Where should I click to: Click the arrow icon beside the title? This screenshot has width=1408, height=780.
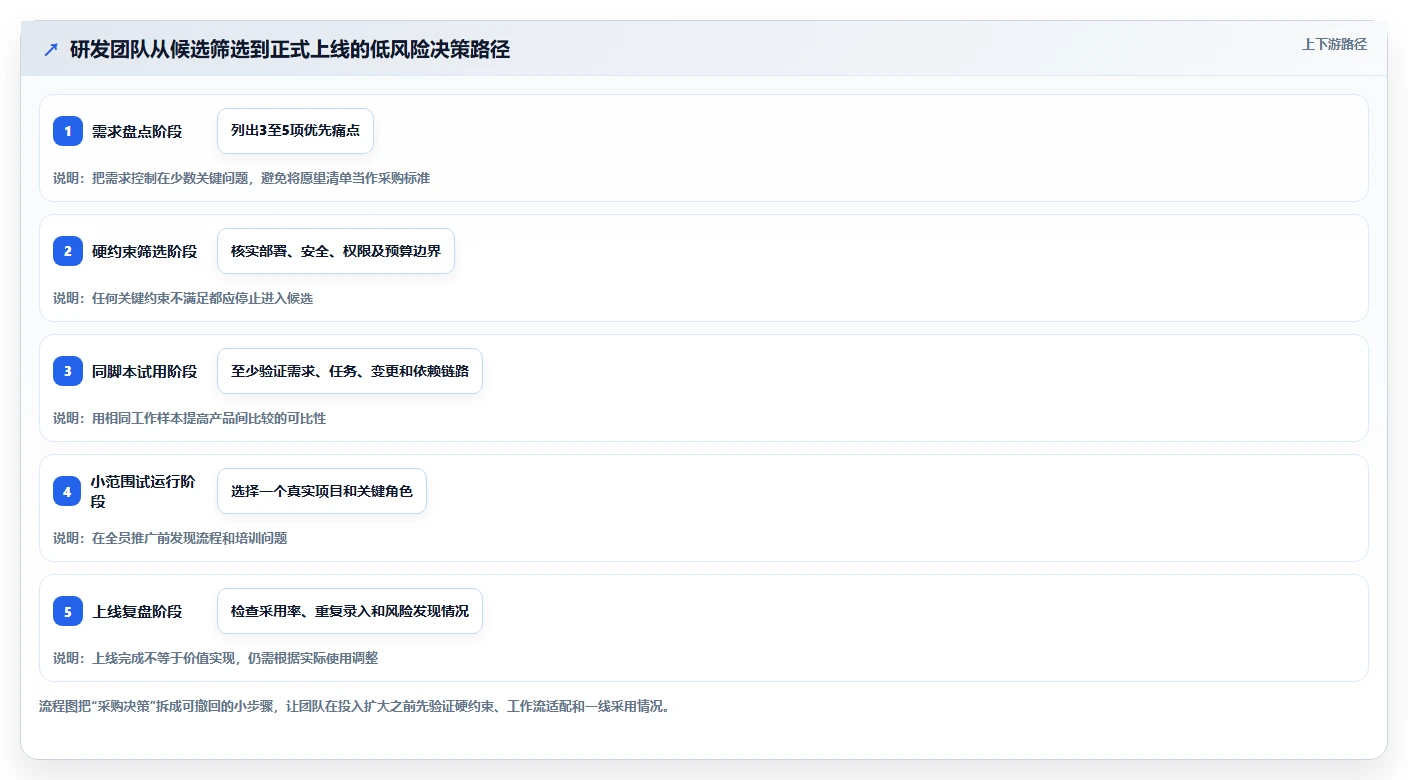51,49
